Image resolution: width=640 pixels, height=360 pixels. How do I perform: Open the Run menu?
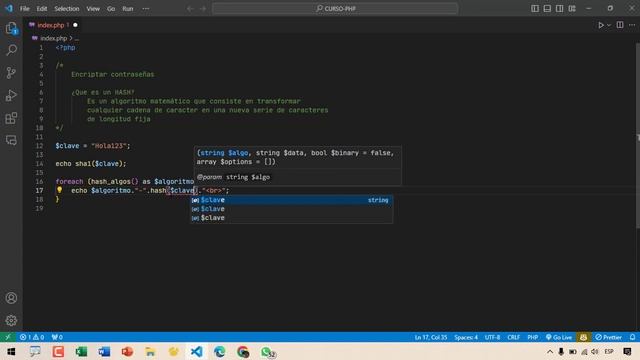coord(128,9)
